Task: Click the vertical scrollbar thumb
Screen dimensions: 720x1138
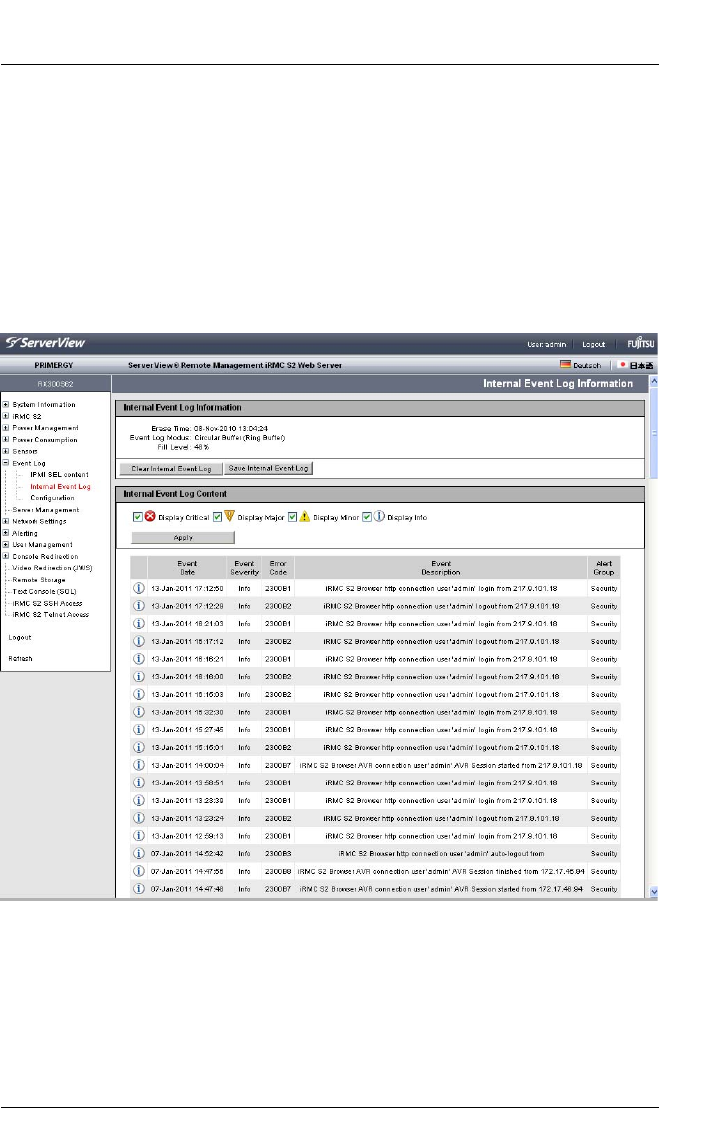Action: pyautogui.click(x=653, y=433)
